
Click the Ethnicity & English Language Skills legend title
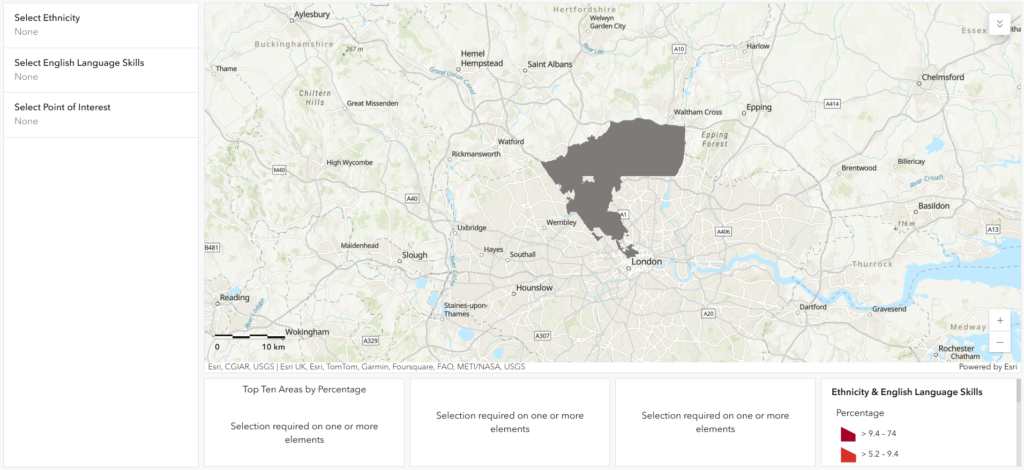(907, 392)
